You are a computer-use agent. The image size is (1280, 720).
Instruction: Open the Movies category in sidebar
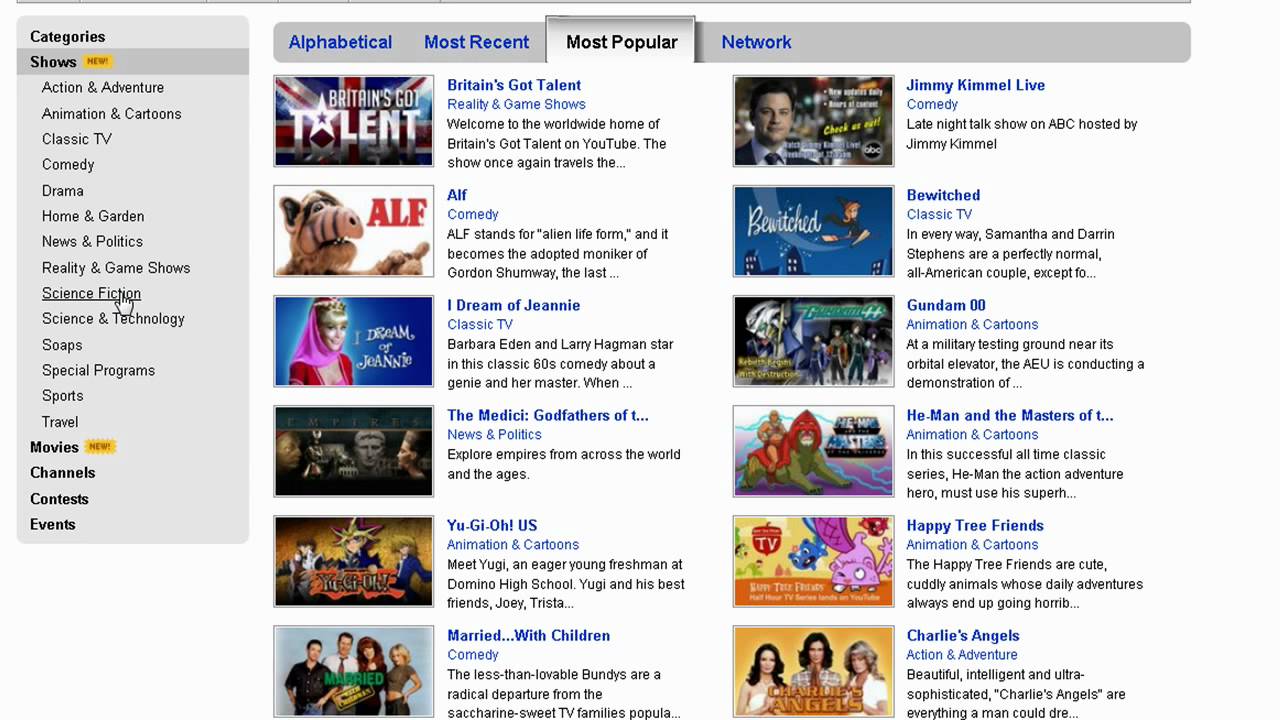pyautogui.click(x=54, y=447)
